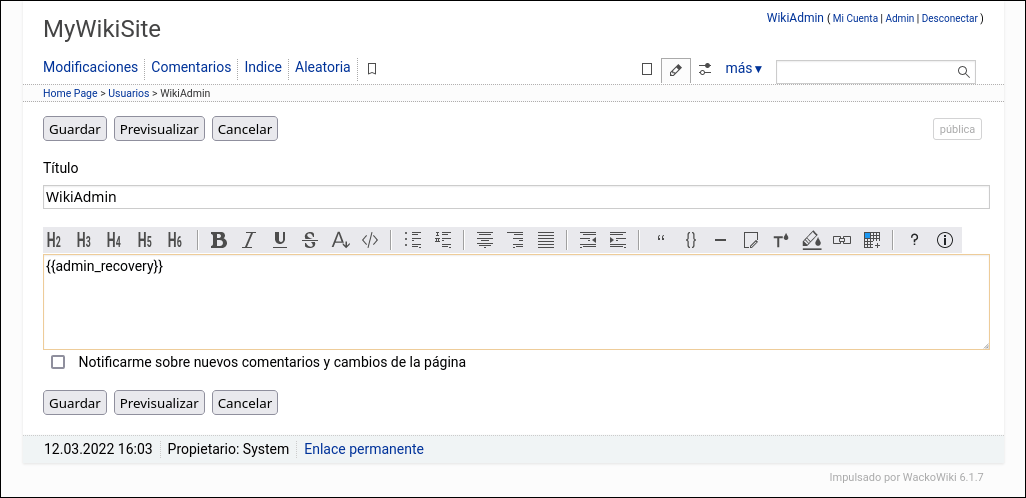The width and height of the screenshot is (1026, 498).
Task: Insert a hyperlink using the link icon
Action: tap(842, 240)
